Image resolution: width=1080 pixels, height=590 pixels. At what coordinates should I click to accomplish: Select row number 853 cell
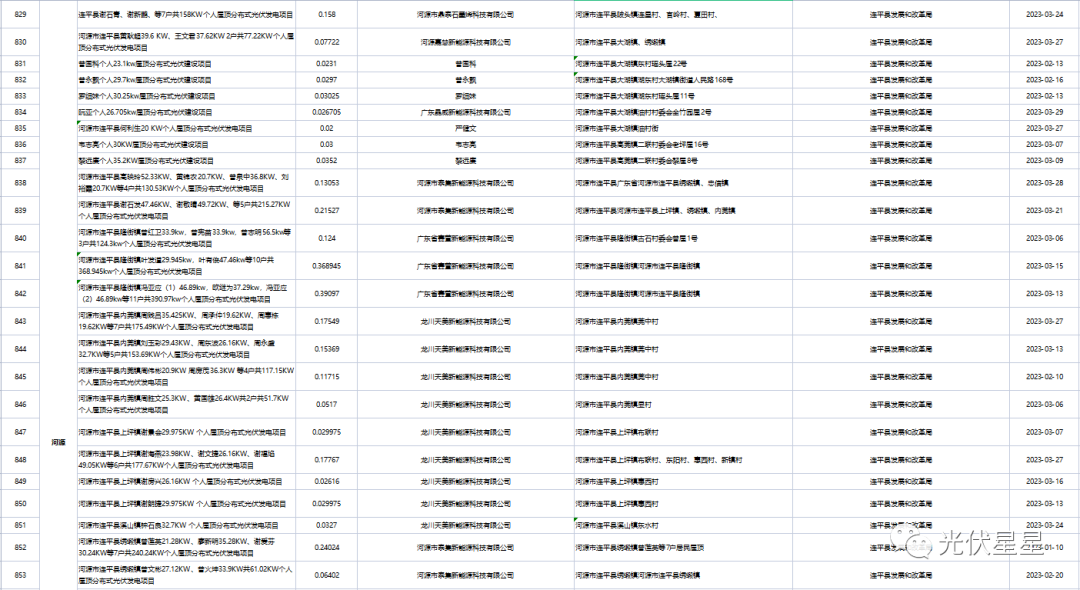point(20,575)
